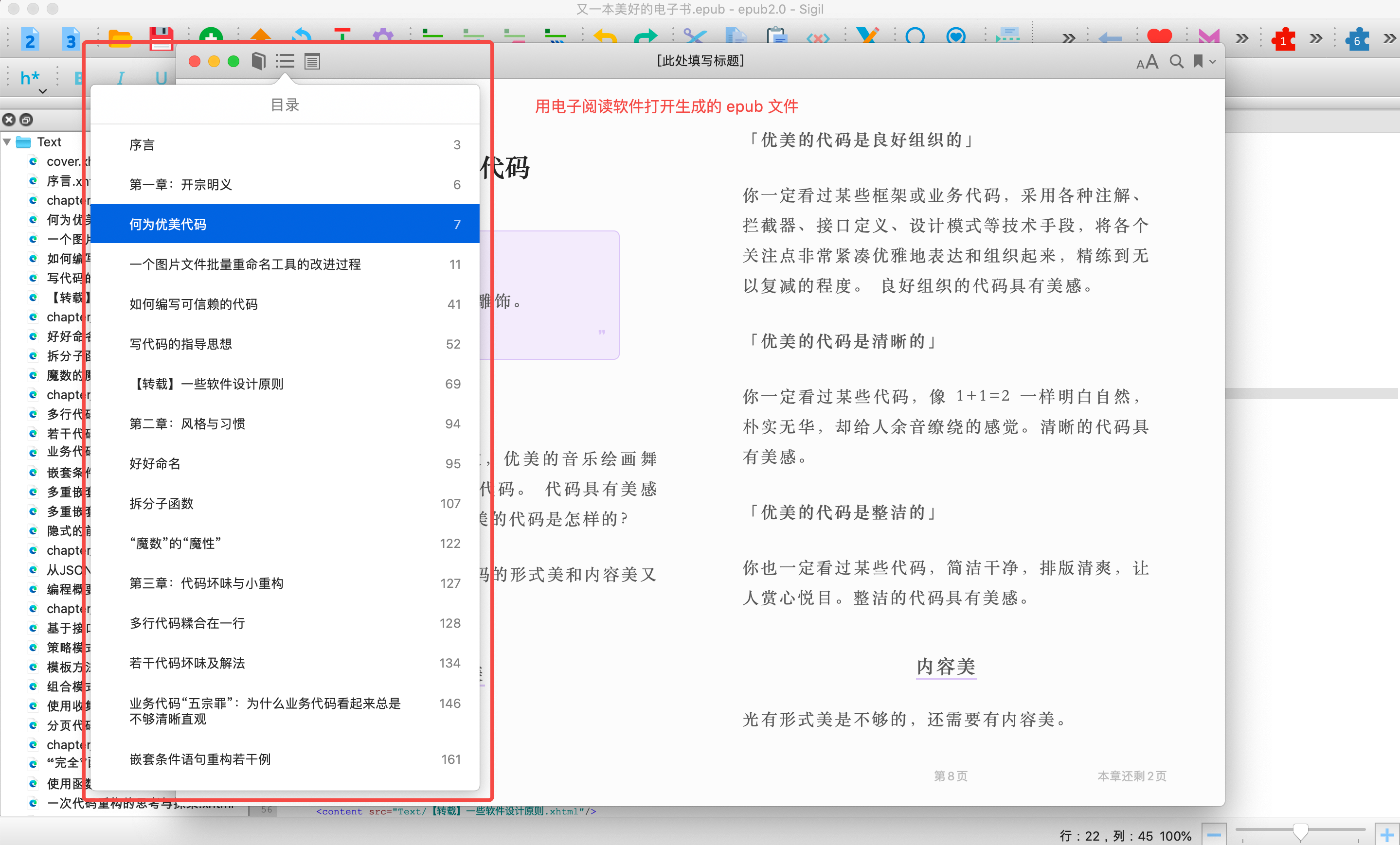1400x845 pixels.
Task: Select the paste clipboard icon
Action: point(777,36)
